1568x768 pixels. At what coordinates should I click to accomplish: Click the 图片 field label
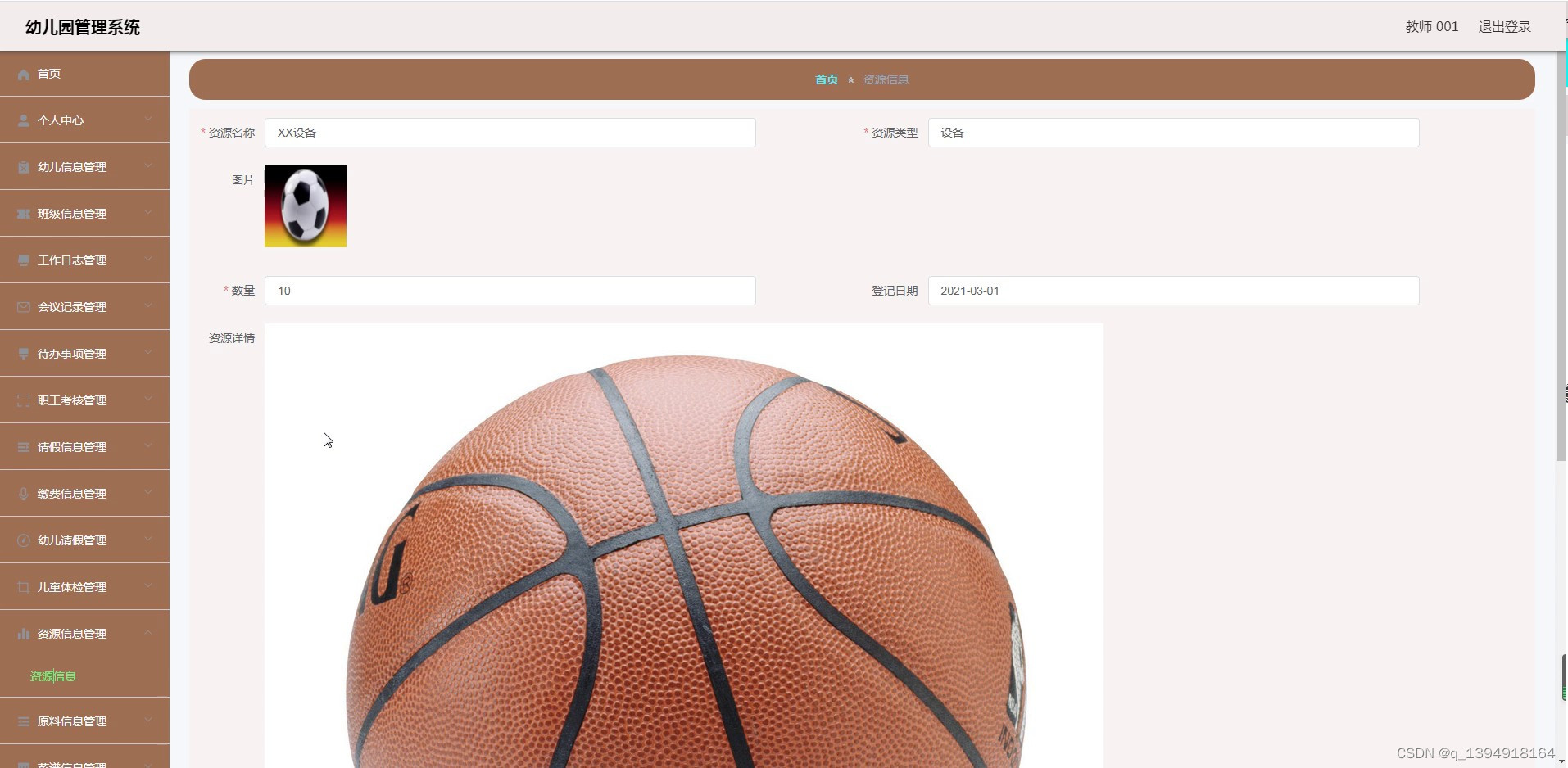tap(243, 180)
